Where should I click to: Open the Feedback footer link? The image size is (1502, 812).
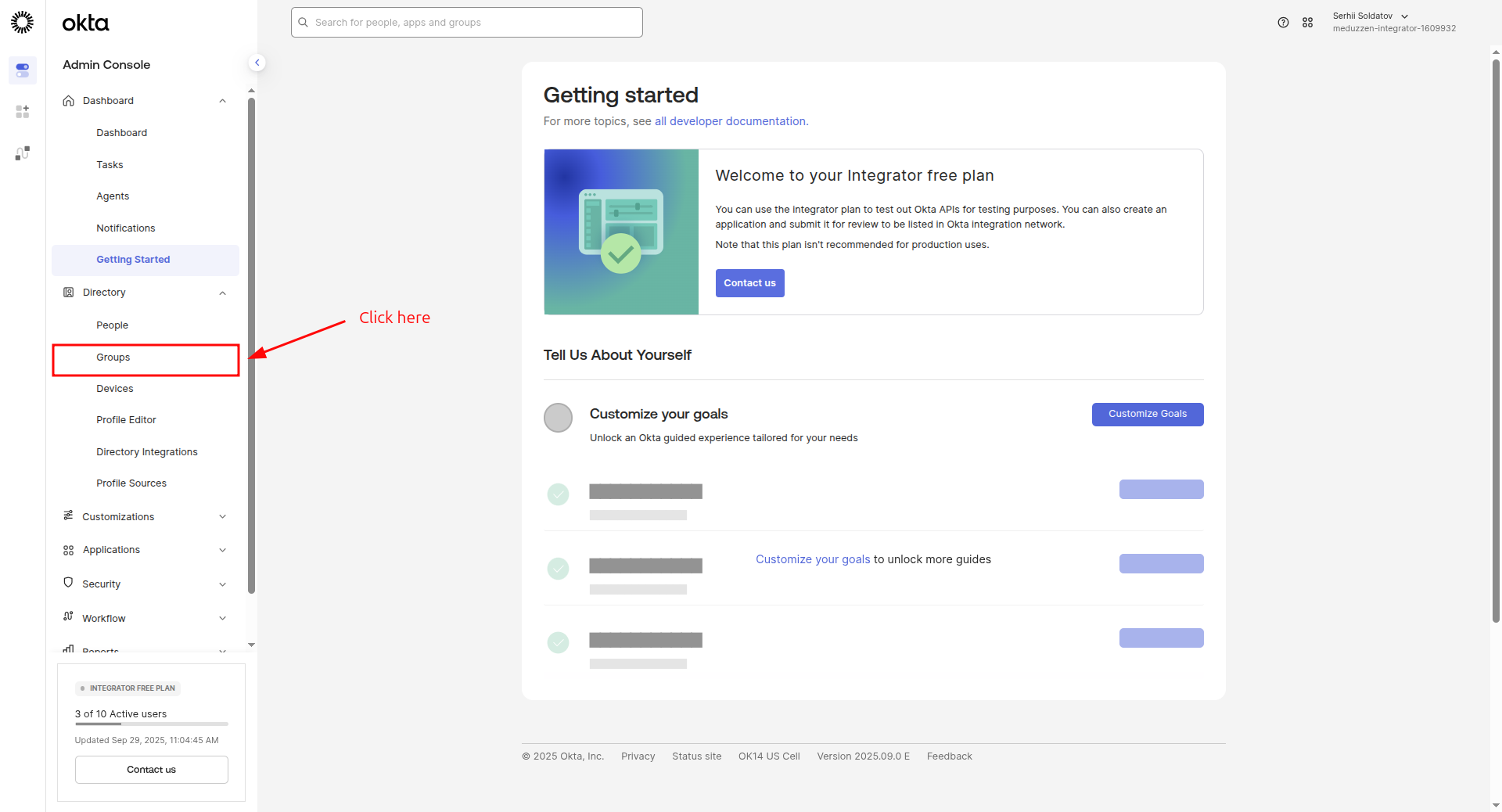(950, 756)
